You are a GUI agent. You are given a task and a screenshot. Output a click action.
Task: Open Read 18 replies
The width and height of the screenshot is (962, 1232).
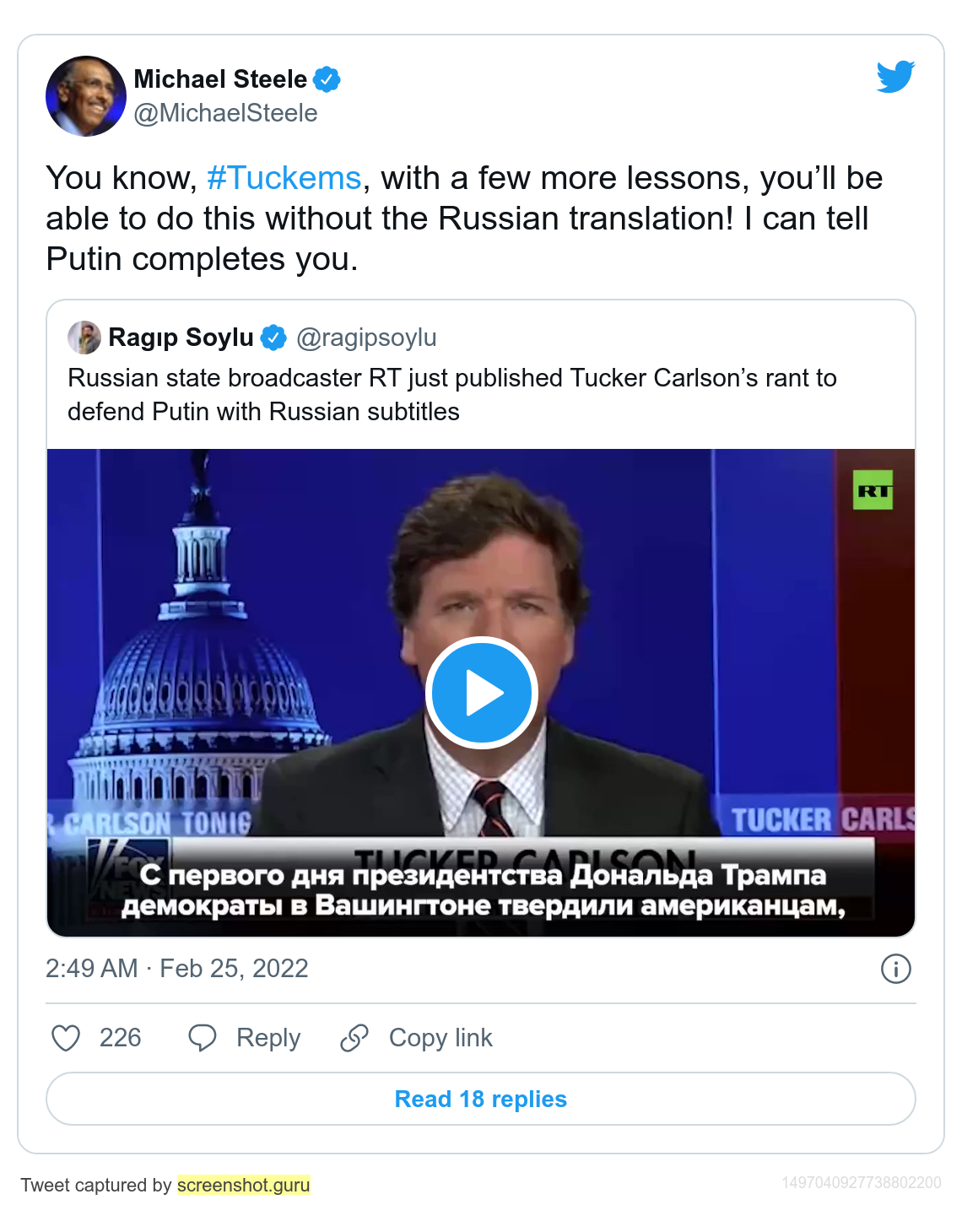click(481, 1099)
